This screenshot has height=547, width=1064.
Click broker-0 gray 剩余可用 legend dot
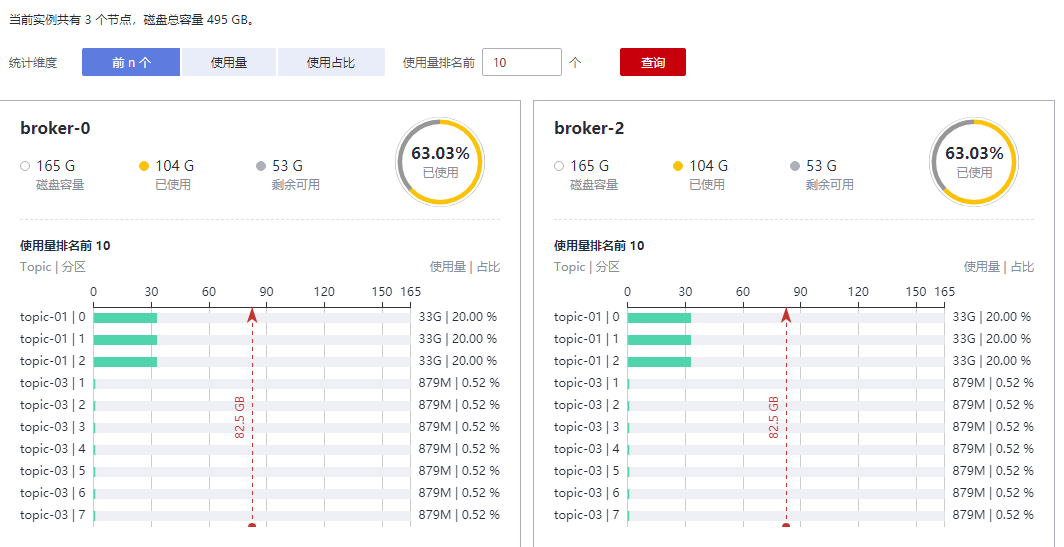tap(261, 166)
